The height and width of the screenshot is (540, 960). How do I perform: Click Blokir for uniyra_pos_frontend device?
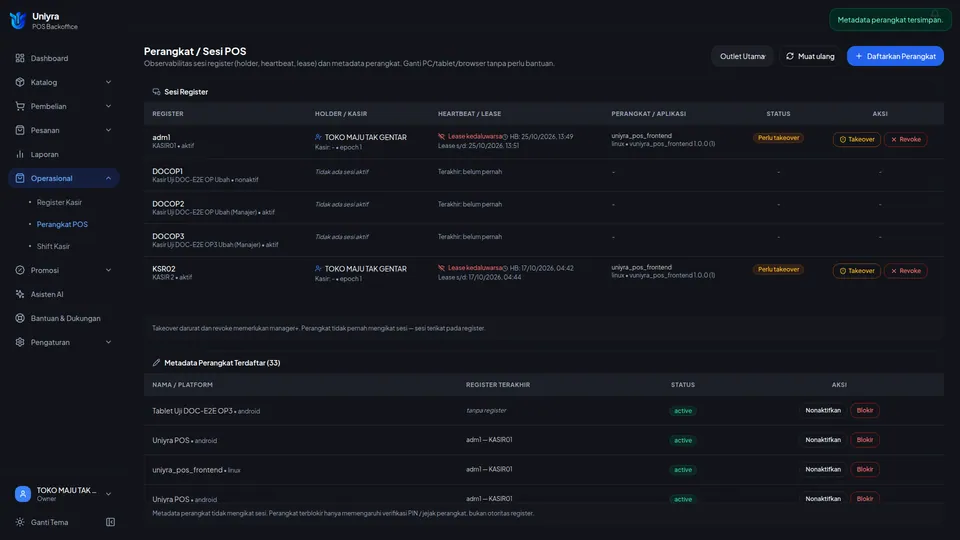tap(864, 469)
